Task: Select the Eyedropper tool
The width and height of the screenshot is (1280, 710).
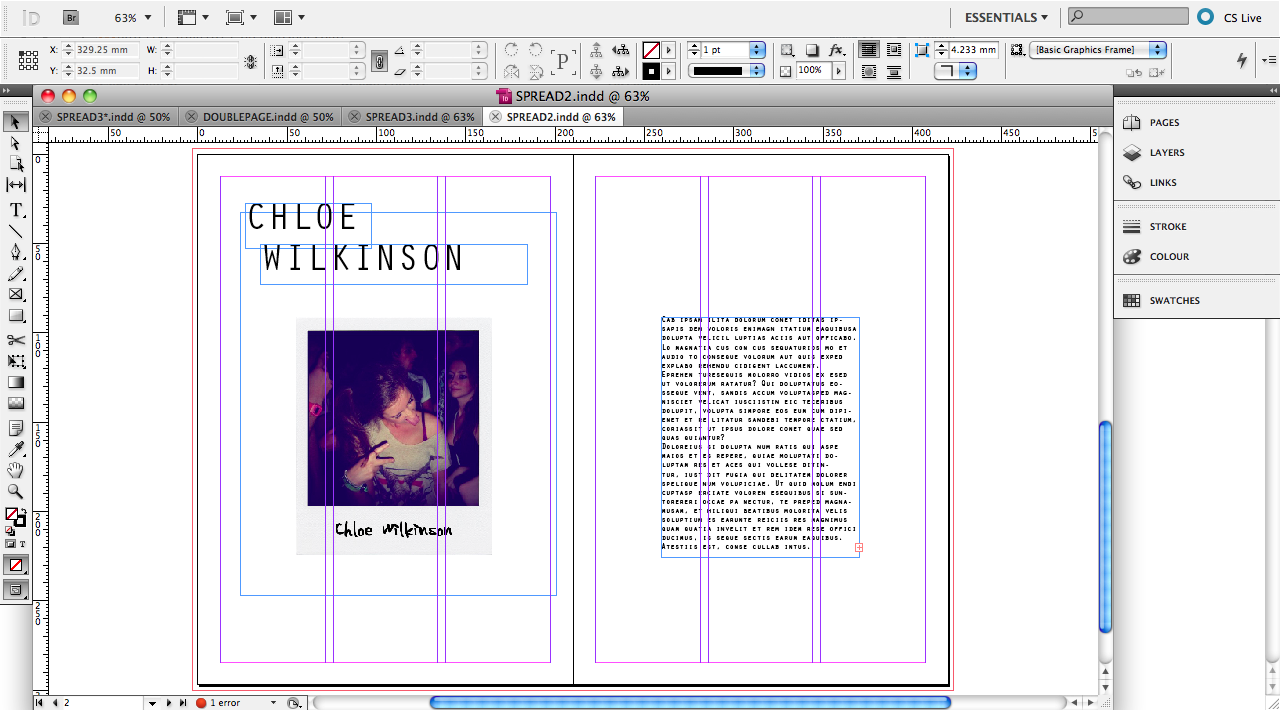Action: [15, 449]
